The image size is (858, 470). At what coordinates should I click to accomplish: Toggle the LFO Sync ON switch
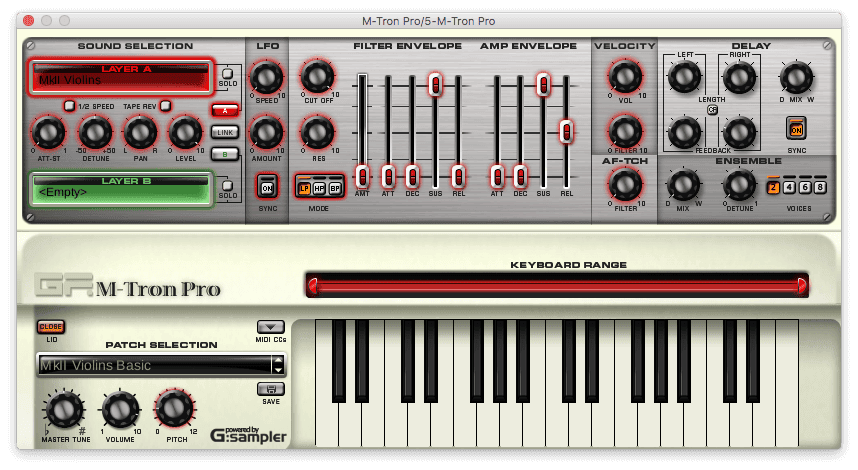[x=266, y=187]
